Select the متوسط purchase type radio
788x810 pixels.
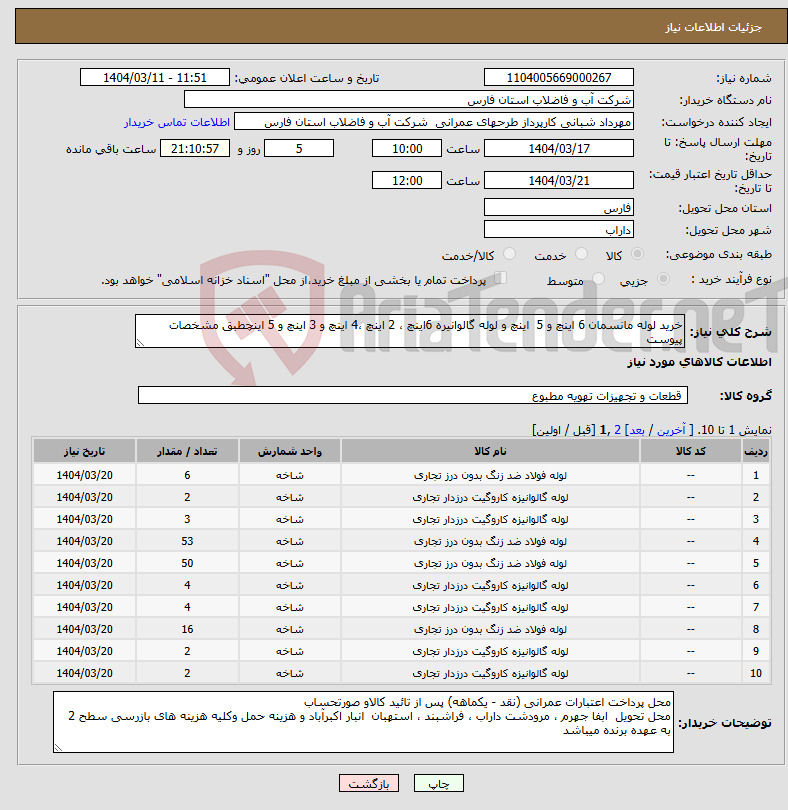coord(598,279)
